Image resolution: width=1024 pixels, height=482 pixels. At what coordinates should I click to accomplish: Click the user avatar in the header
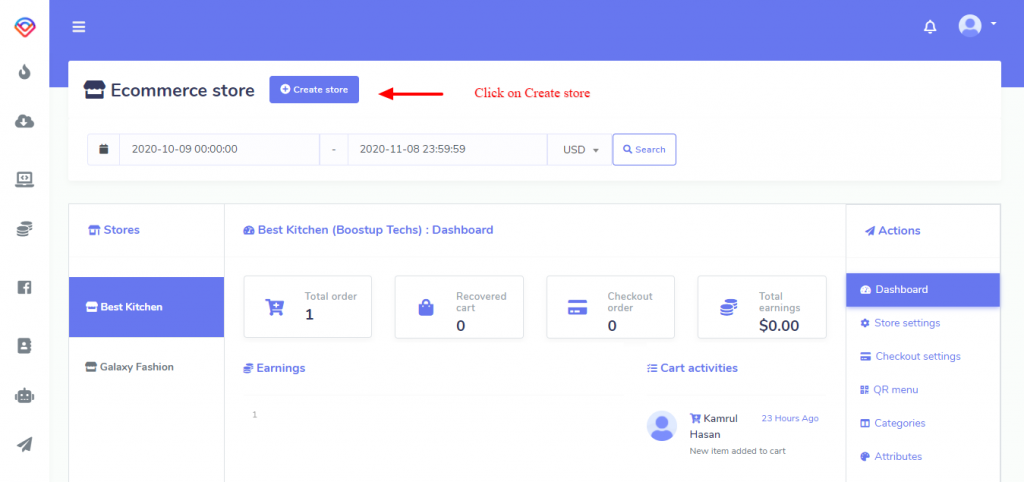970,25
